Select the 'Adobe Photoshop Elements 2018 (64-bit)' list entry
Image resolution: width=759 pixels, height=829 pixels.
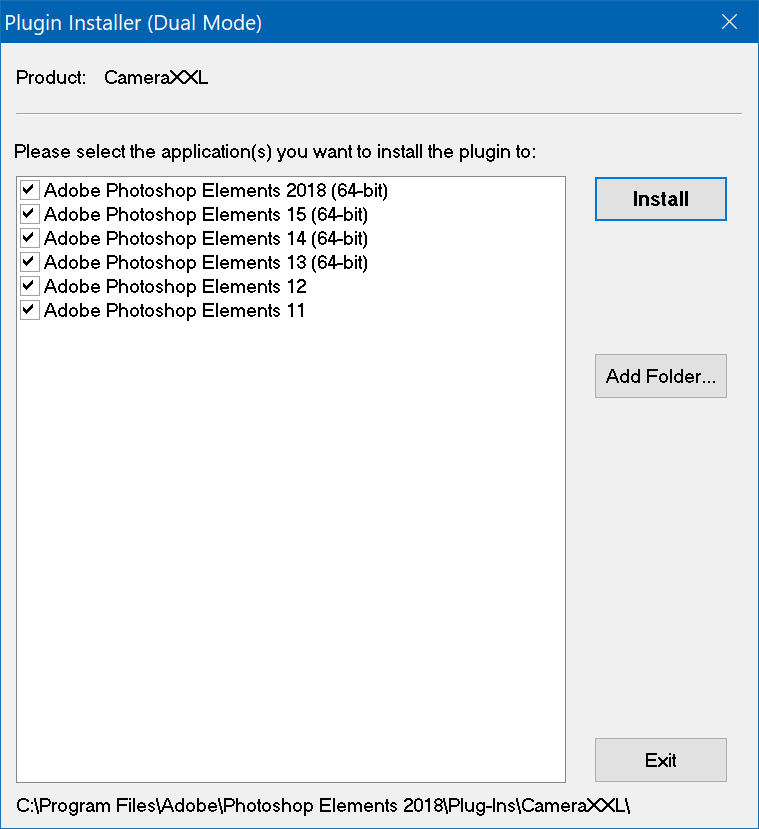[215, 190]
